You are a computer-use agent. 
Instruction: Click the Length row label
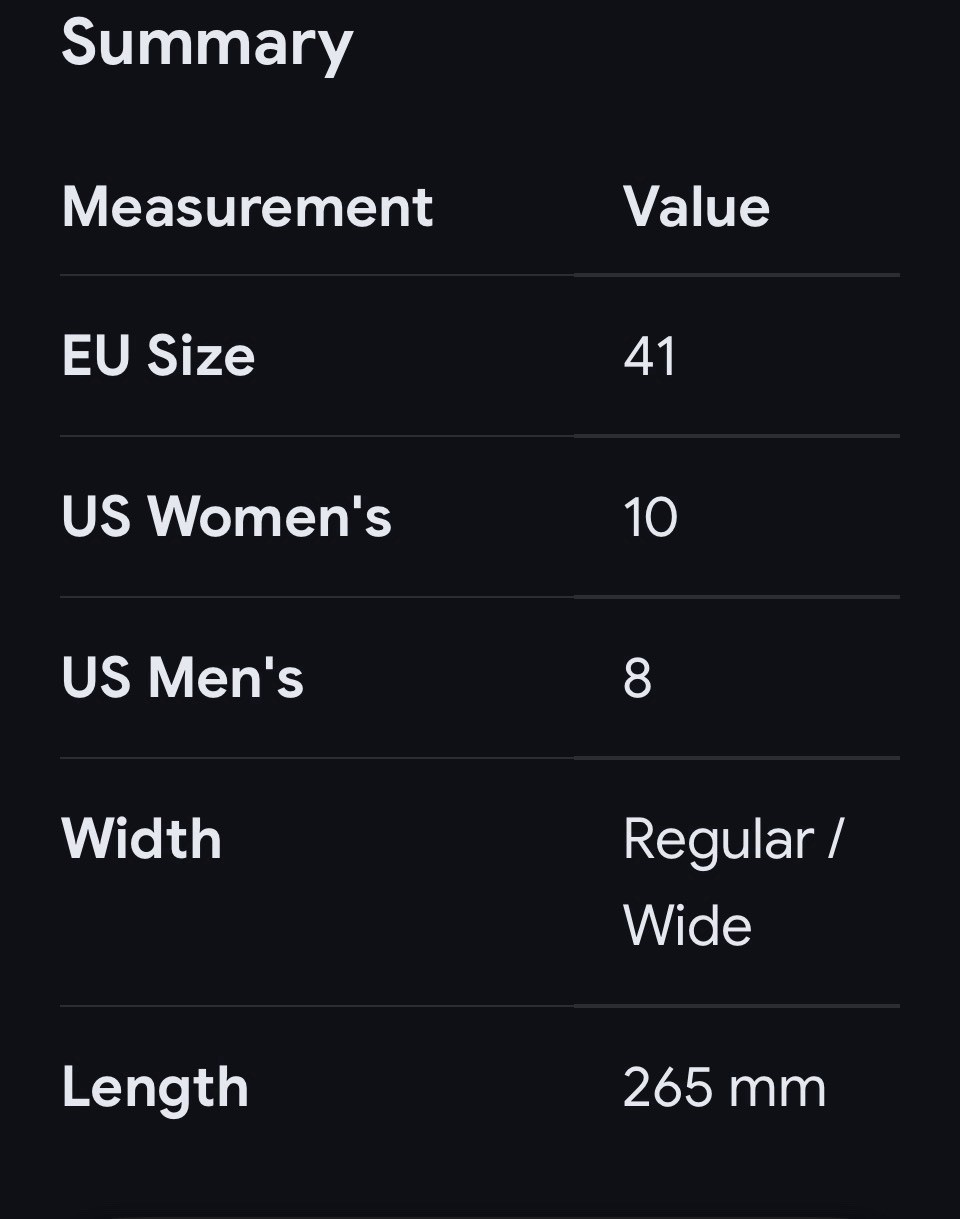coord(155,1089)
